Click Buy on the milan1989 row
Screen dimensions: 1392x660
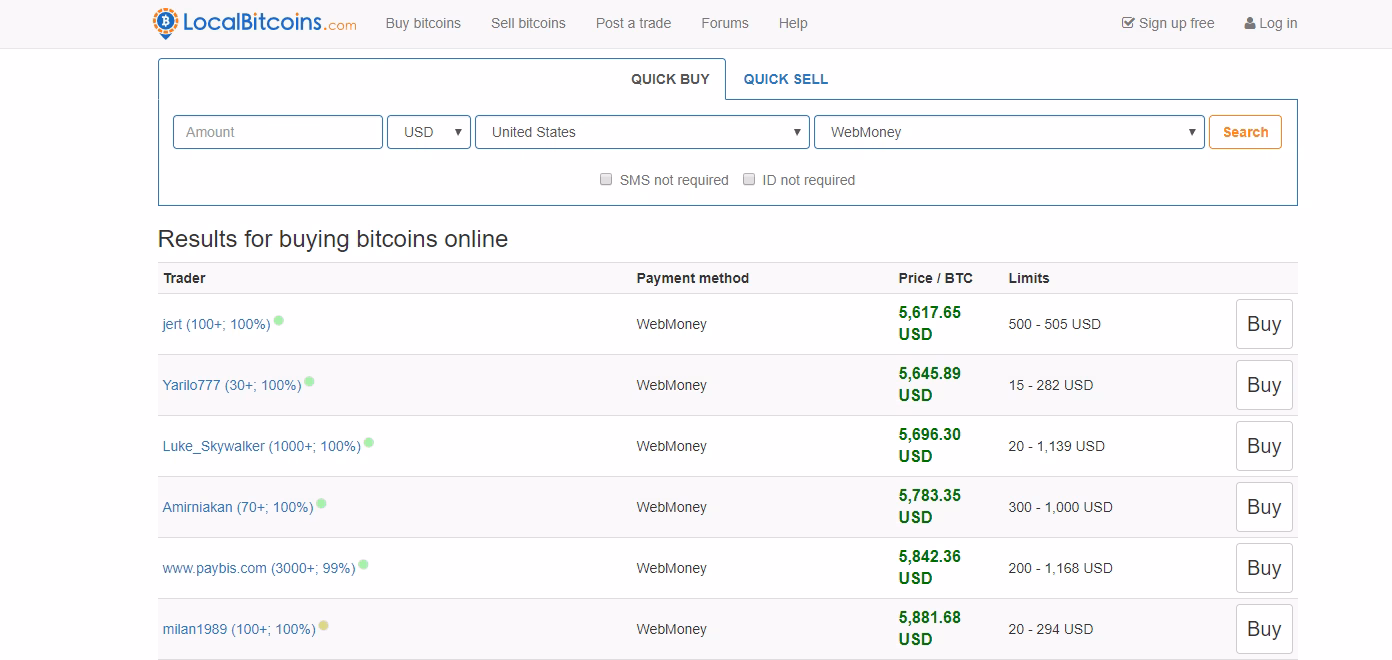click(1264, 629)
